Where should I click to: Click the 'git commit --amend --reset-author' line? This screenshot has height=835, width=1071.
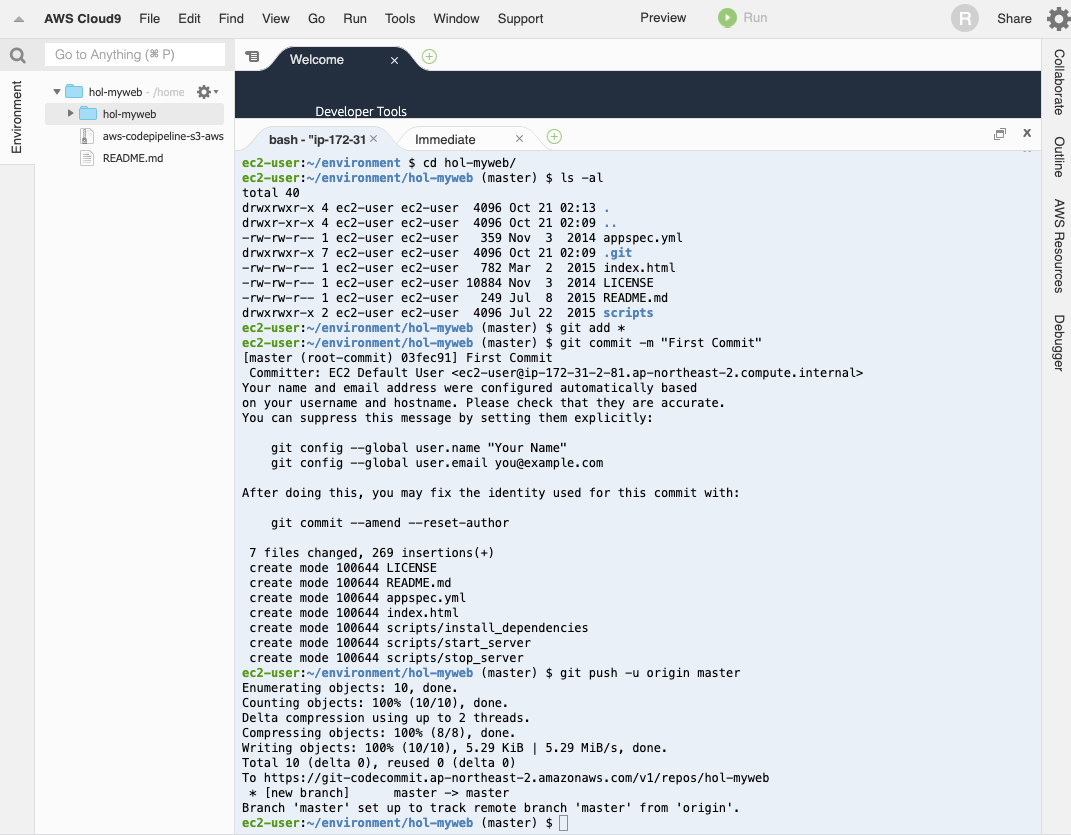[x=390, y=523]
